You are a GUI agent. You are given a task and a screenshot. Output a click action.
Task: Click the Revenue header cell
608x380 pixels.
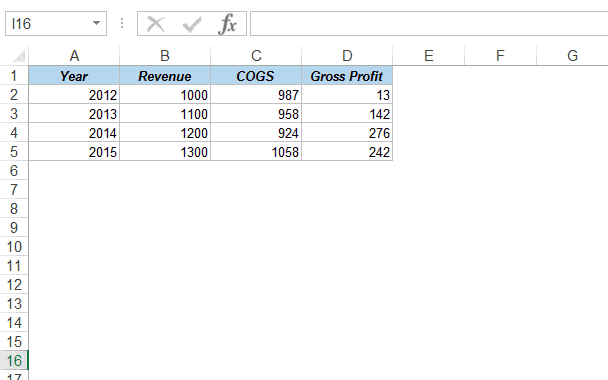165,76
